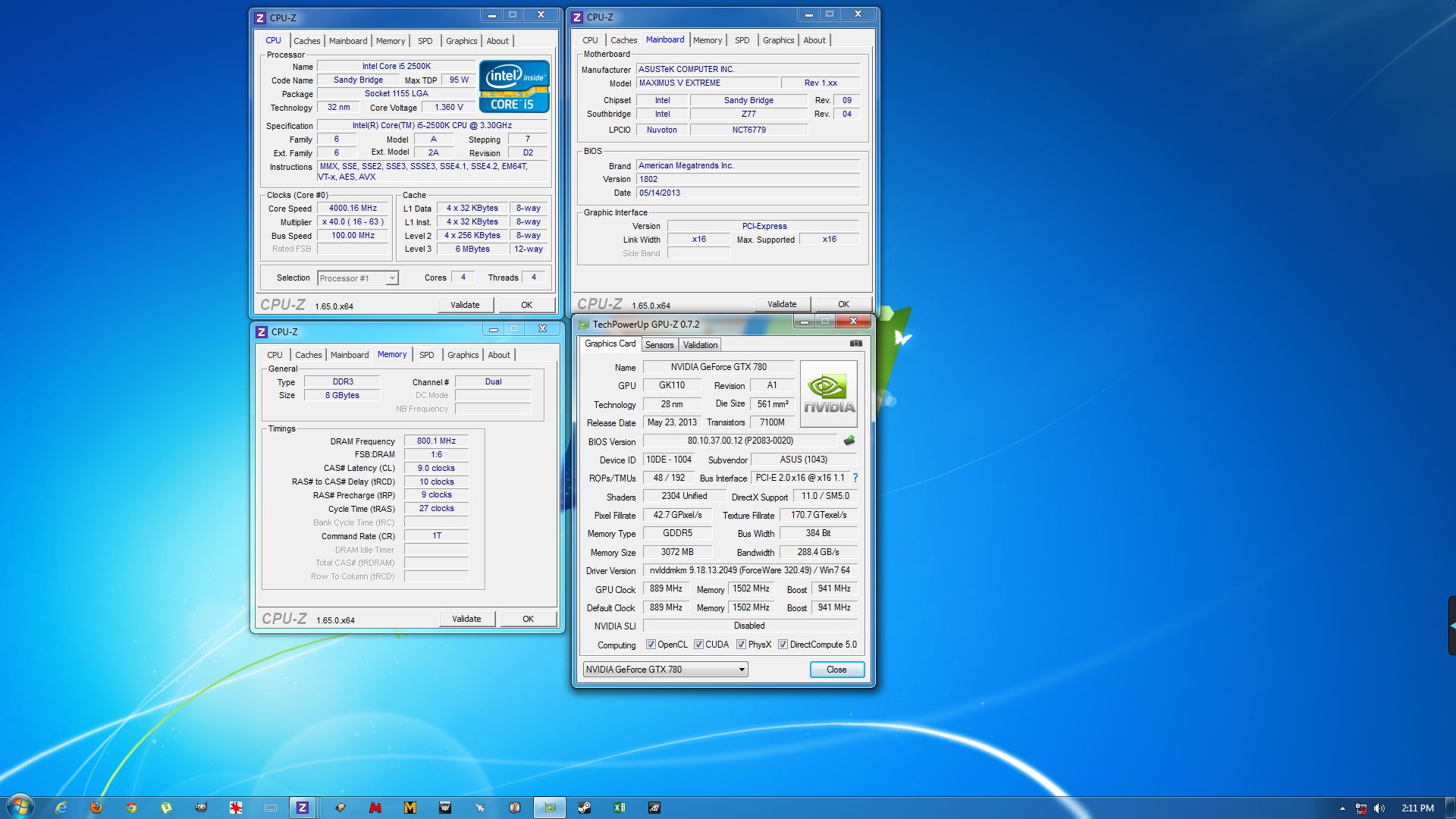
Task: Click the BIOS date 05/14/2013 field
Action: [x=748, y=193]
